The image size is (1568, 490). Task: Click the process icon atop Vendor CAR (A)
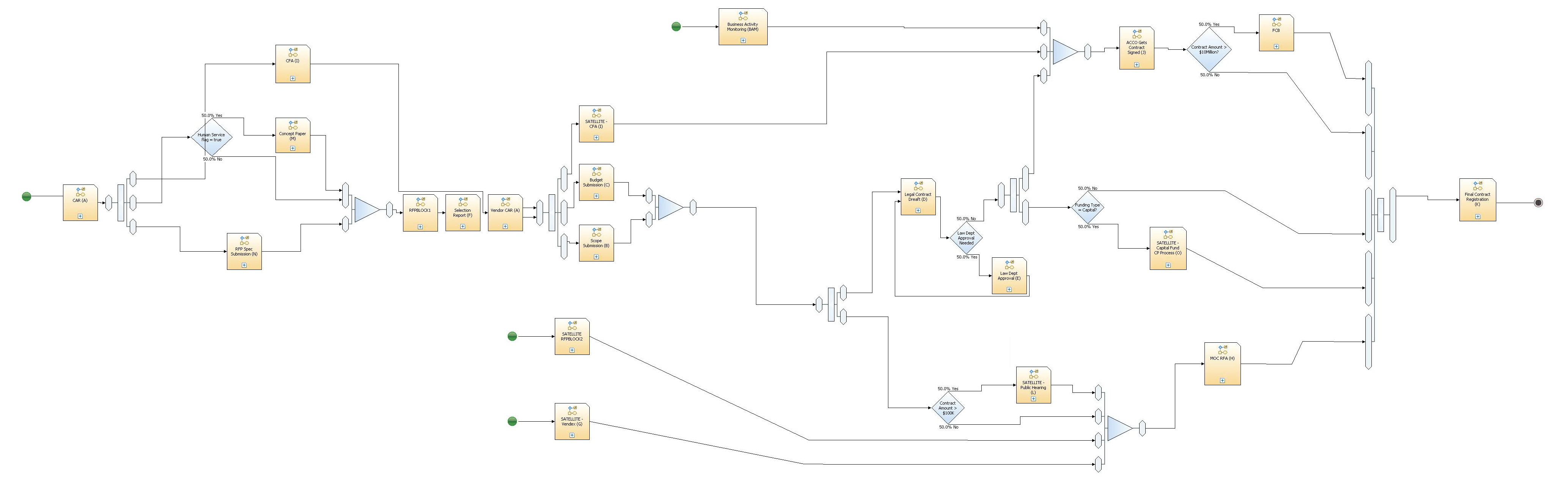505,201
